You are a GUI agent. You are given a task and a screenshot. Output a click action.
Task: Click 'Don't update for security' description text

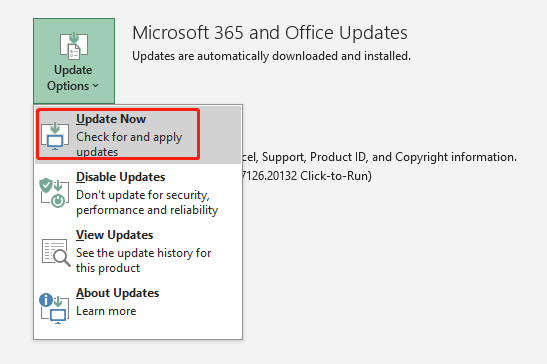147,202
